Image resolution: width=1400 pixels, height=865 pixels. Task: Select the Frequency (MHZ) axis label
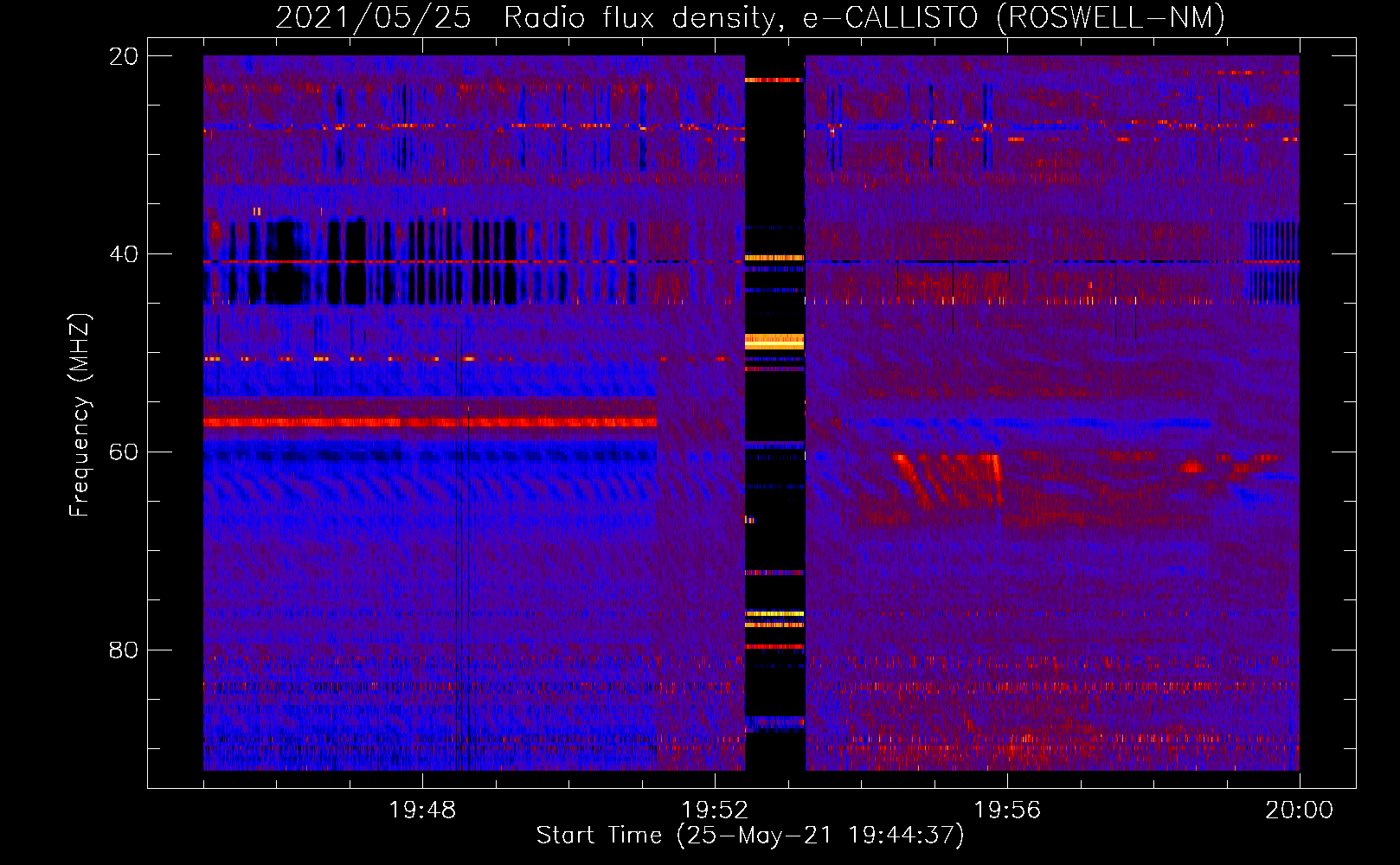coord(79,415)
